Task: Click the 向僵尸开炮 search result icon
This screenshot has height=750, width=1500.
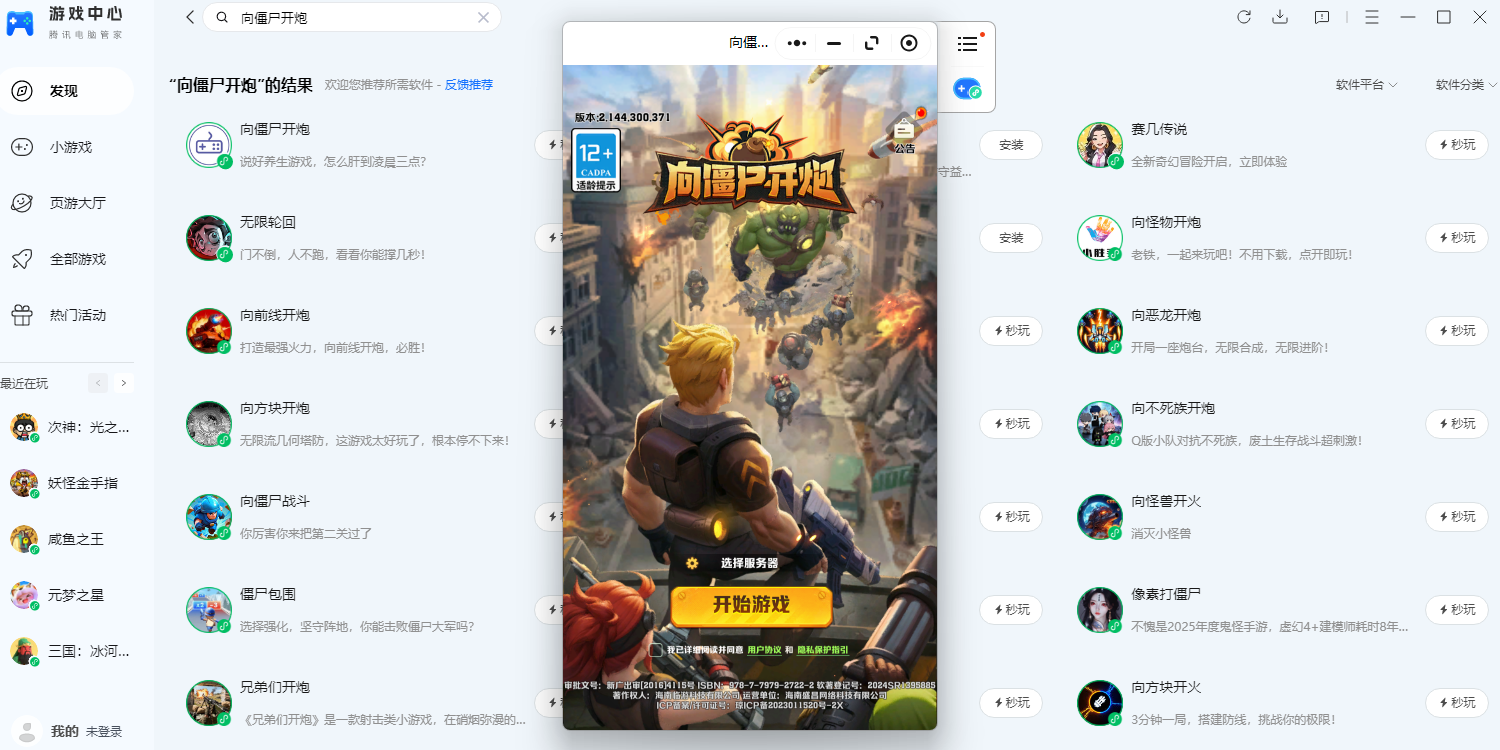Action: pos(209,145)
